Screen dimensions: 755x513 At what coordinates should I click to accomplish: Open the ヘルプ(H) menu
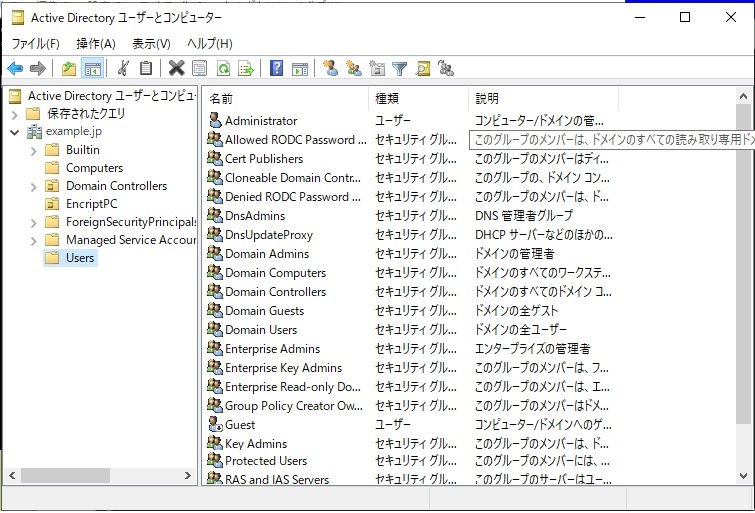point(210,44)
